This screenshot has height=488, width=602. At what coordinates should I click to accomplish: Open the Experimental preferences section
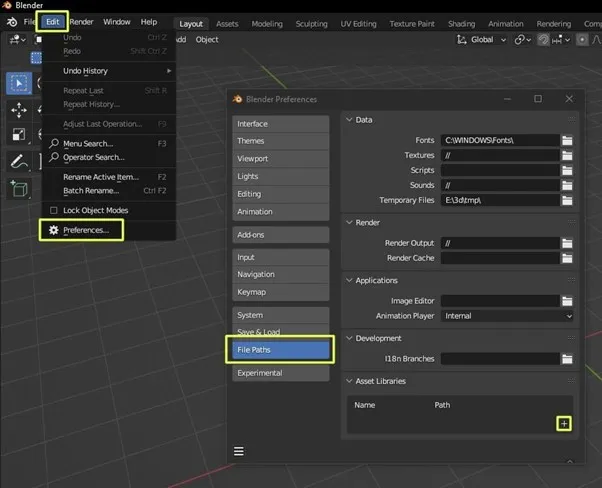pos(281,373)
